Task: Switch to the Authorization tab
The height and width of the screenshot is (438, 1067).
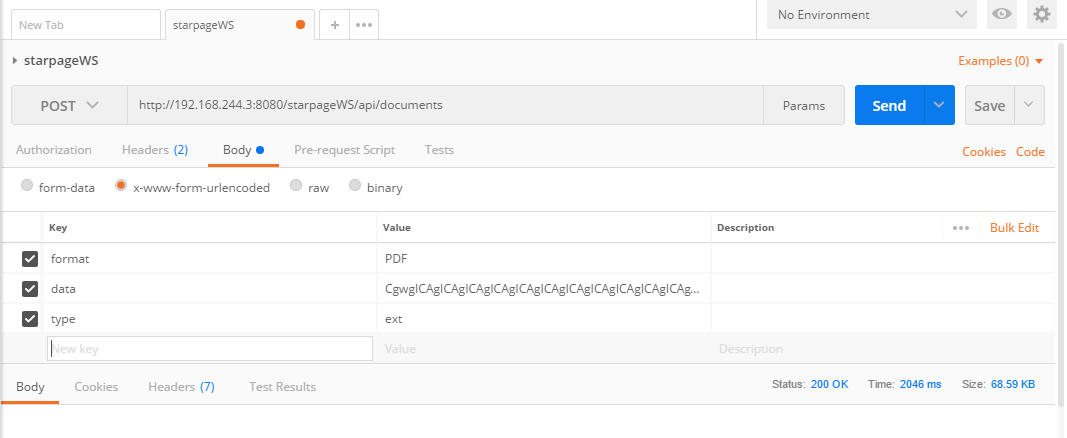Action: [x=54, y=150]
